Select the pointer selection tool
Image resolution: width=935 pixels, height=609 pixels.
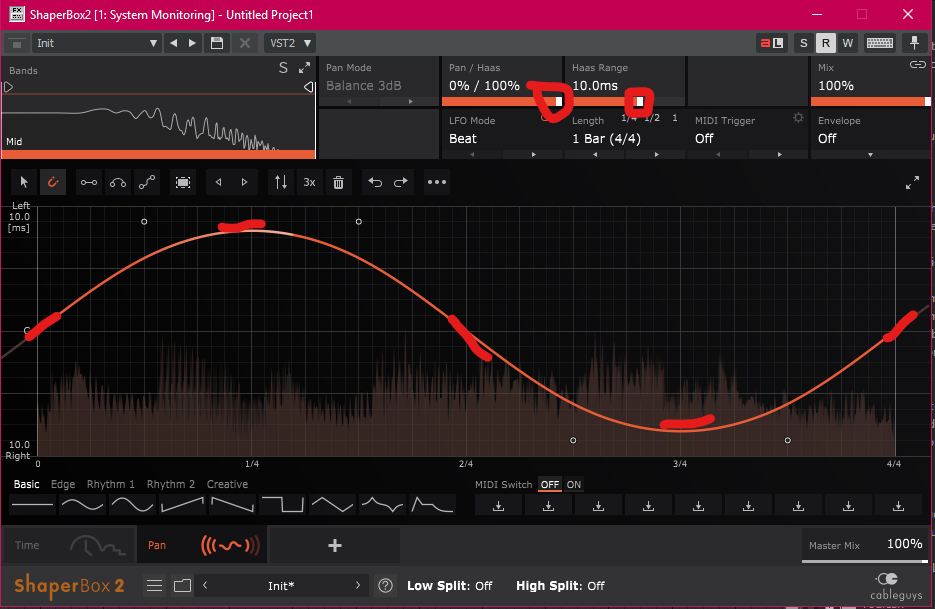(24, 182)
